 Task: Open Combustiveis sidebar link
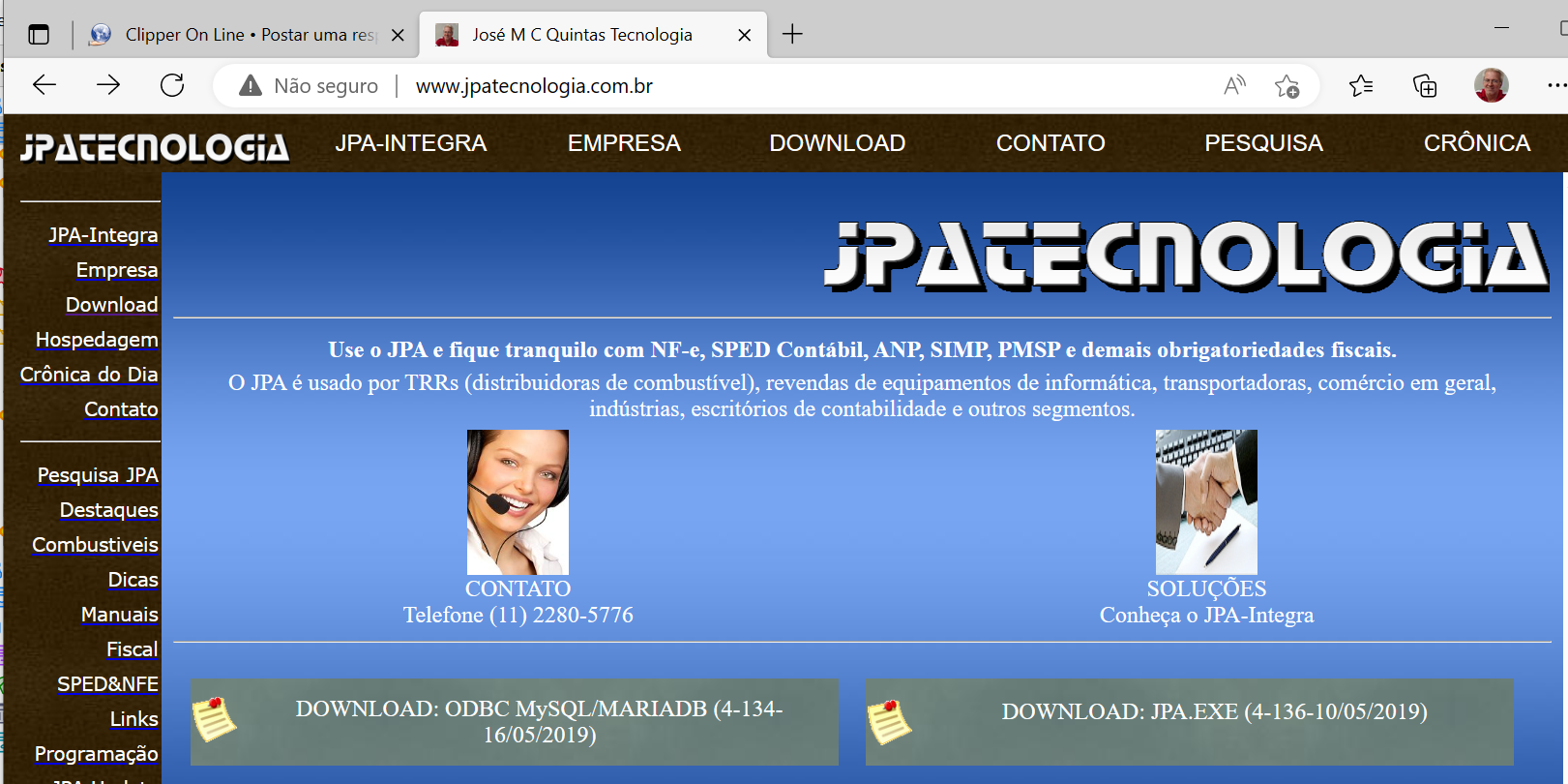[x=96, y=545]
